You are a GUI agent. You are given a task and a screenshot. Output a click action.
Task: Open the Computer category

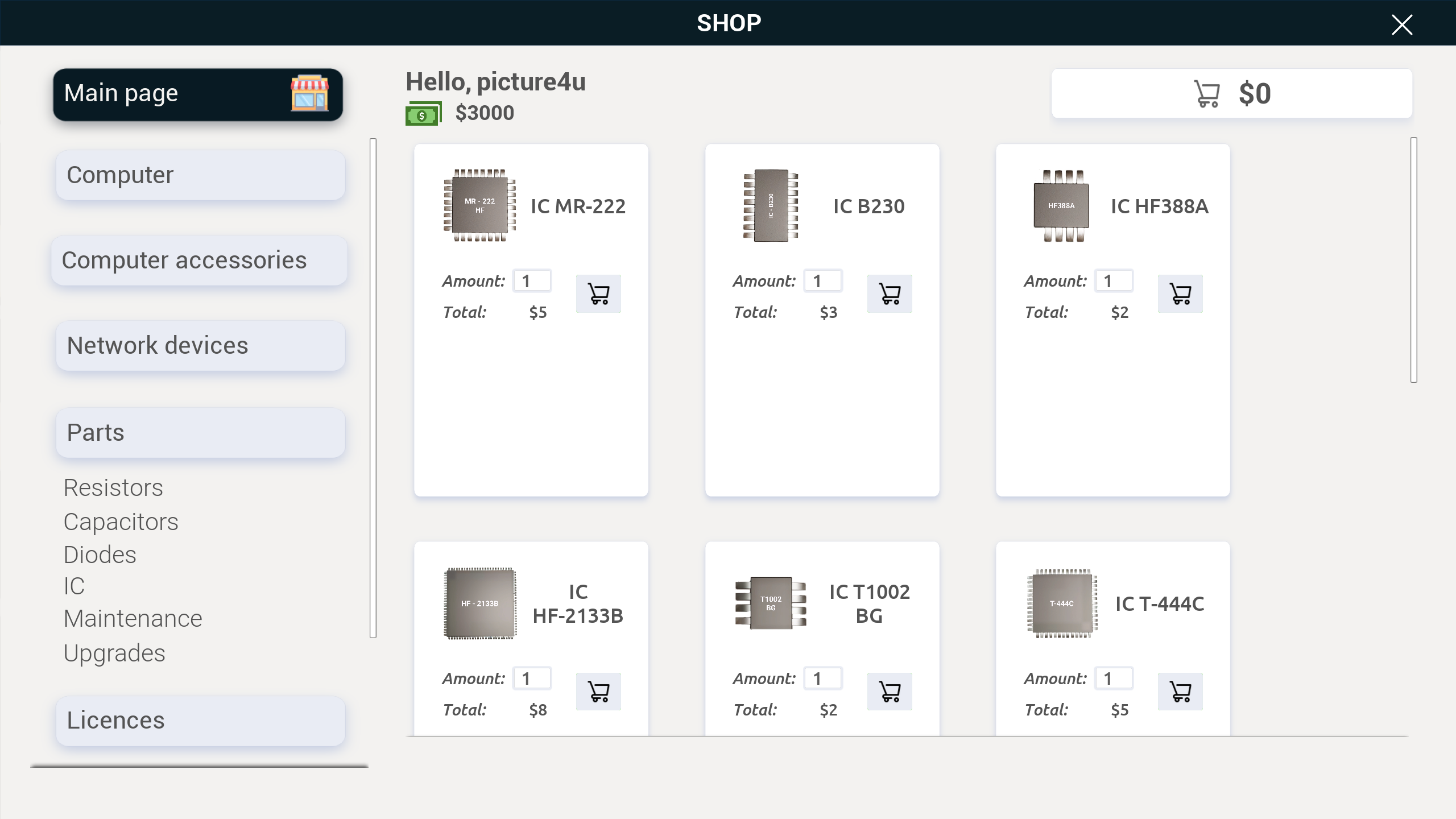(x=200, y=175)
